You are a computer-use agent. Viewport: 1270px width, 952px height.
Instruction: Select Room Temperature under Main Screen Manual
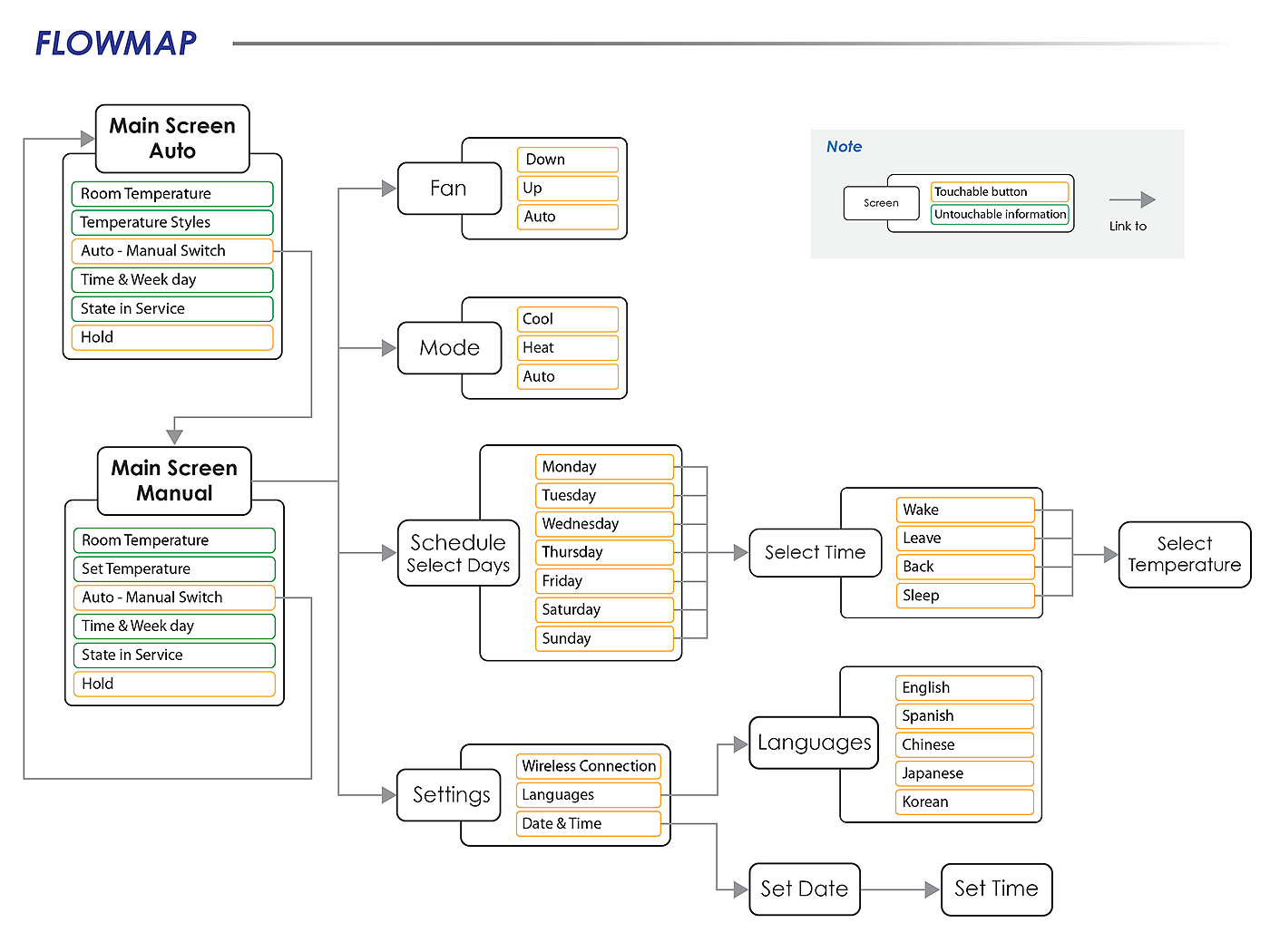point(174,540)
